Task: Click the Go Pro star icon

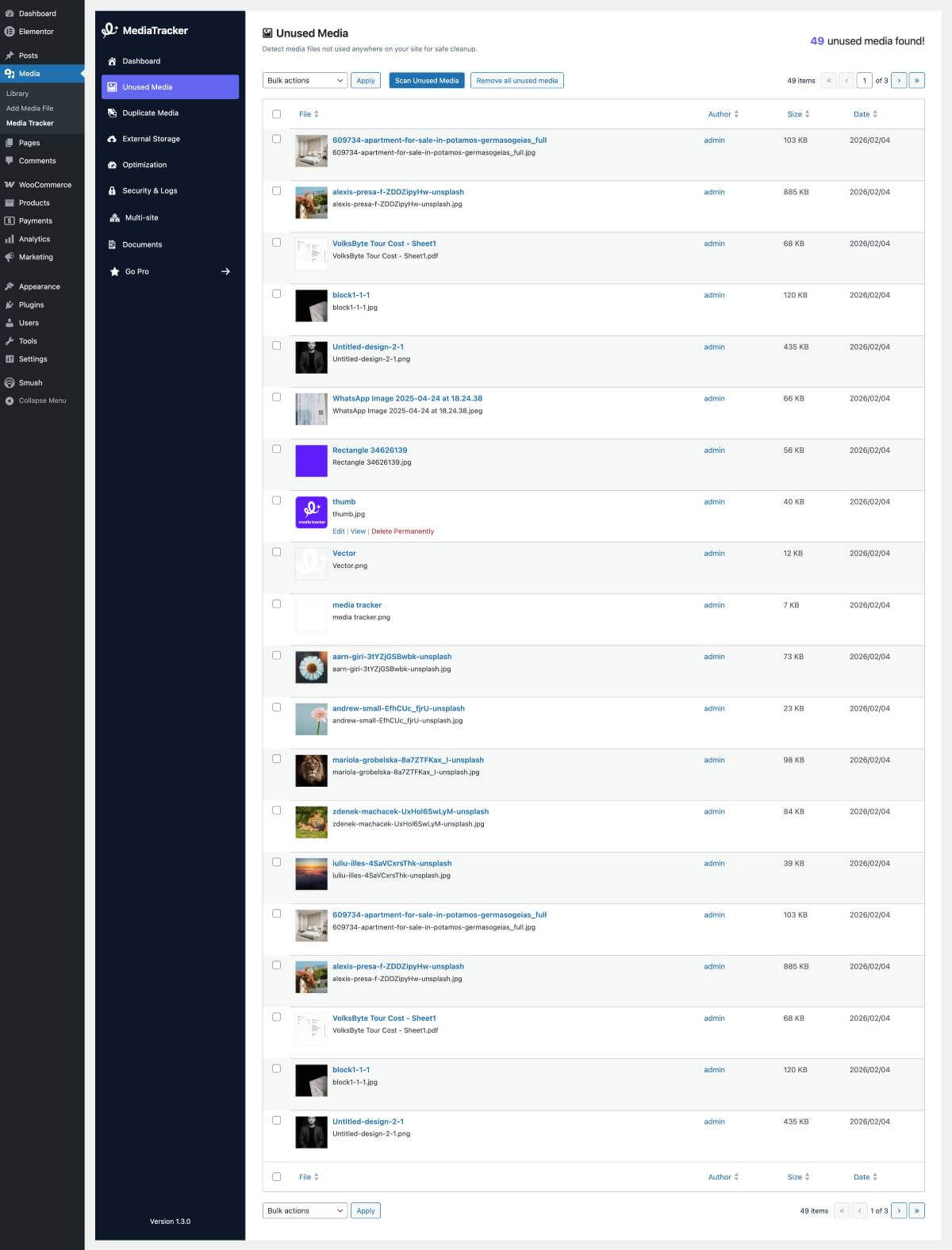Action: [x=114, y=271]
